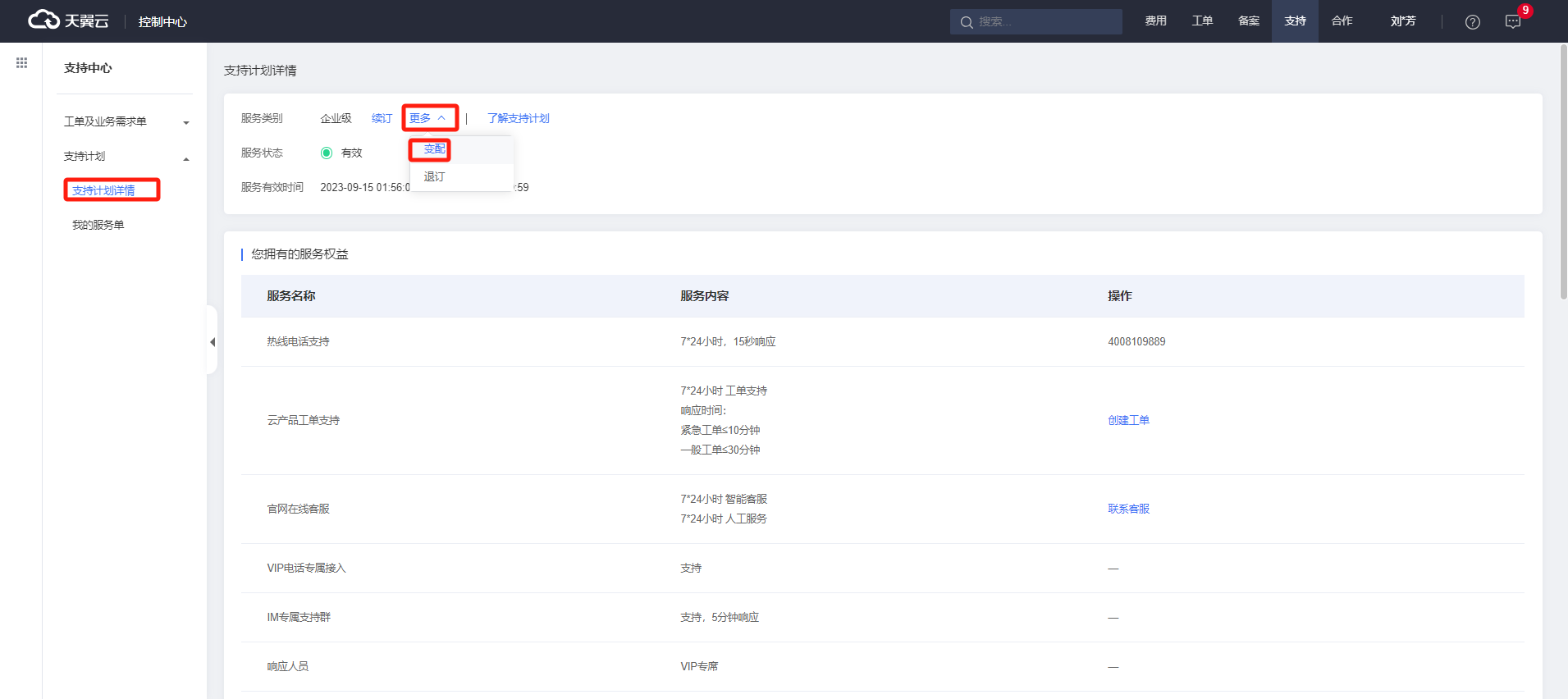The width and height of the screenshot is (1568, 699).
Task: Select 变配 from the dropdown
Action: tap(434, 149)
